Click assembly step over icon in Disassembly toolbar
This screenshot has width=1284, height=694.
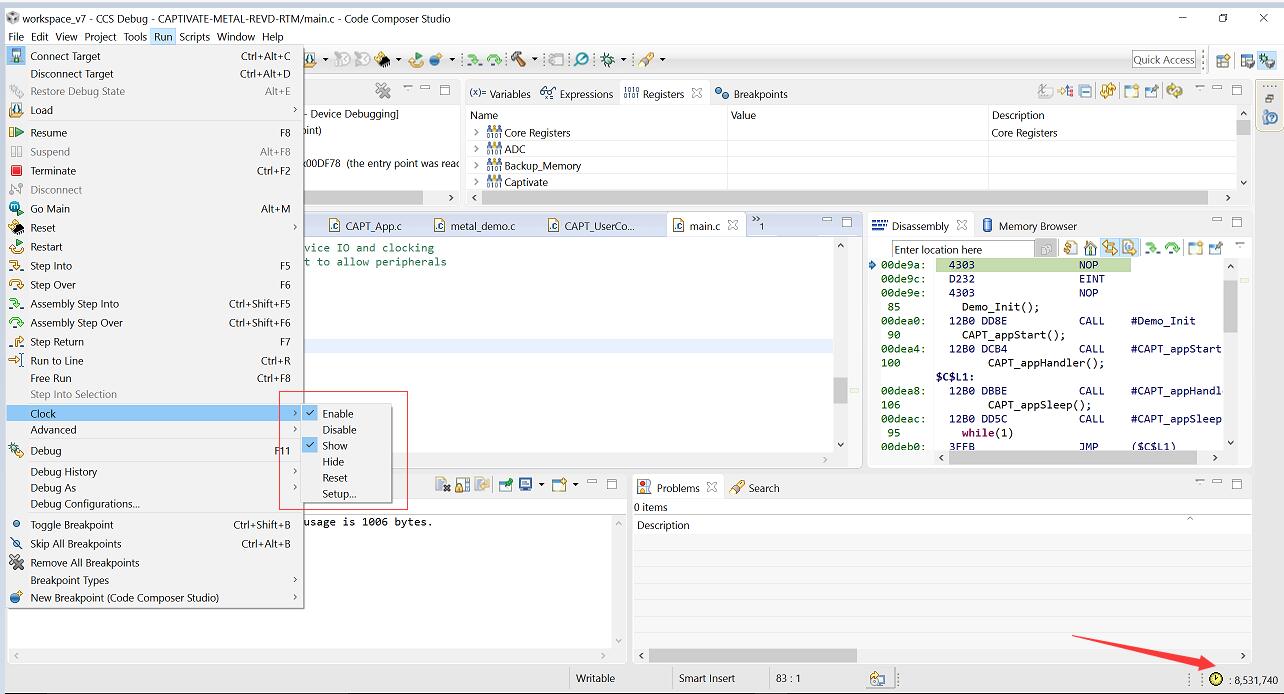tap(1172, 248)
